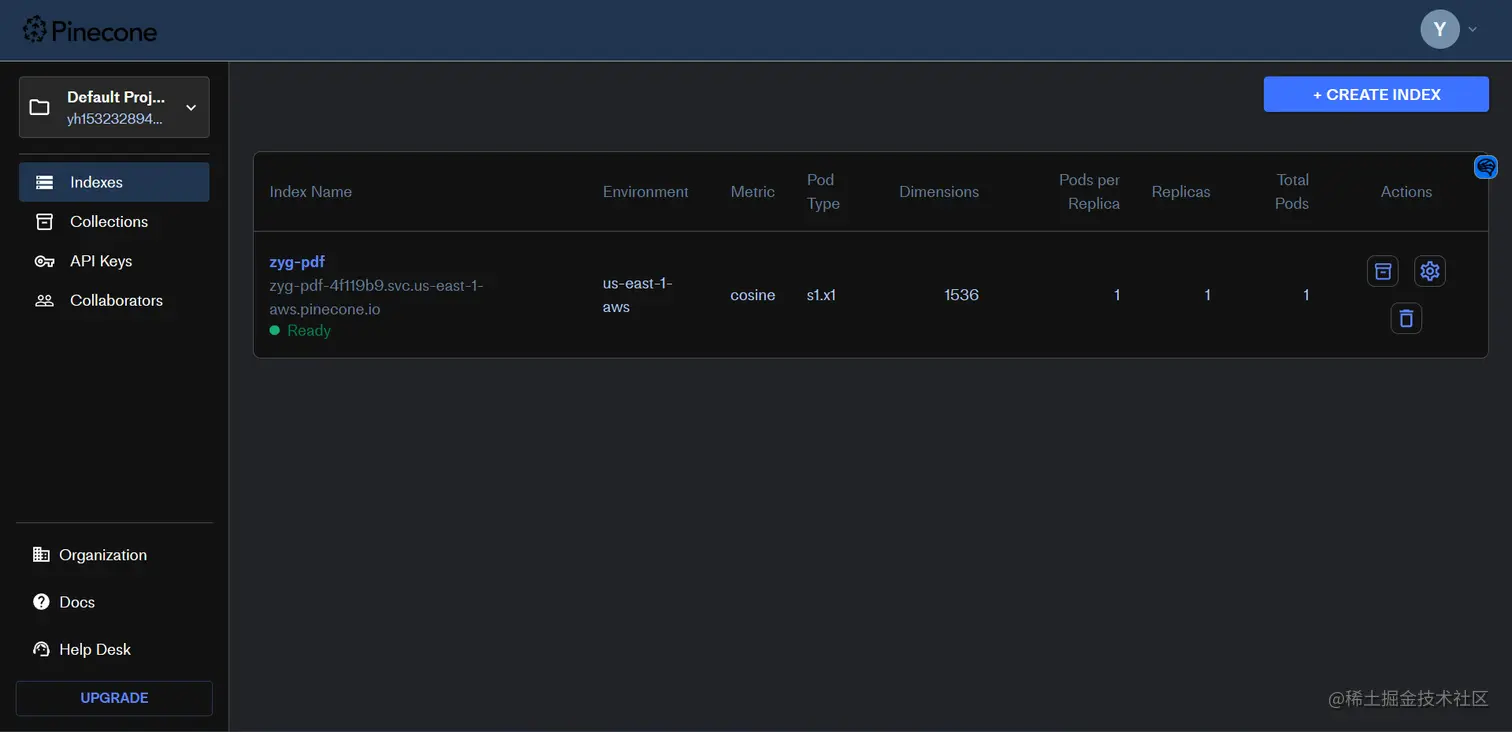Click the CREATE INDEX button
Viewport: 1512px width, 732px height.
pyautogui.click(x=1376, y=94)
